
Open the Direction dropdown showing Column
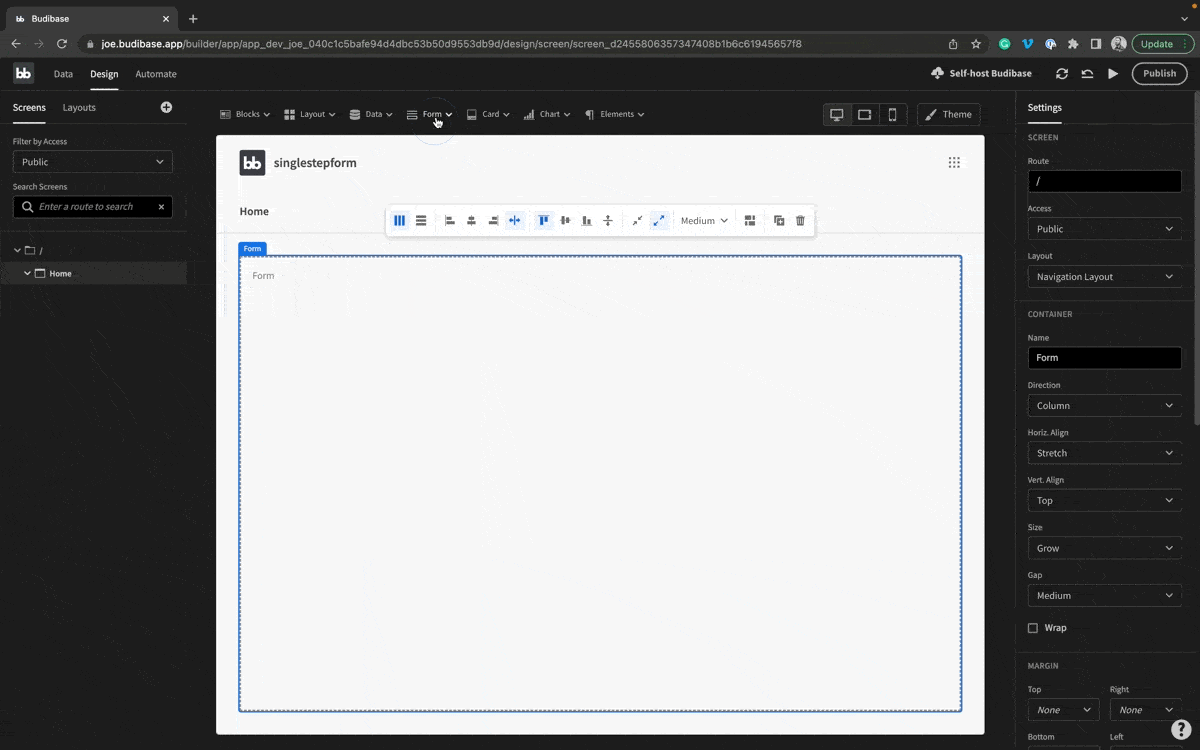[1104, 405]
